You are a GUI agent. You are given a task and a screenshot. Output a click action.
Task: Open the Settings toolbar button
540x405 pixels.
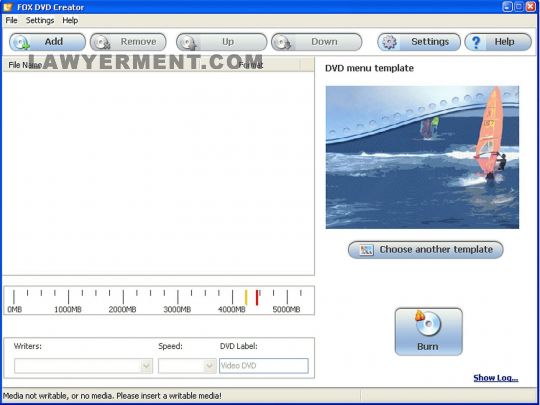point(419,42)
